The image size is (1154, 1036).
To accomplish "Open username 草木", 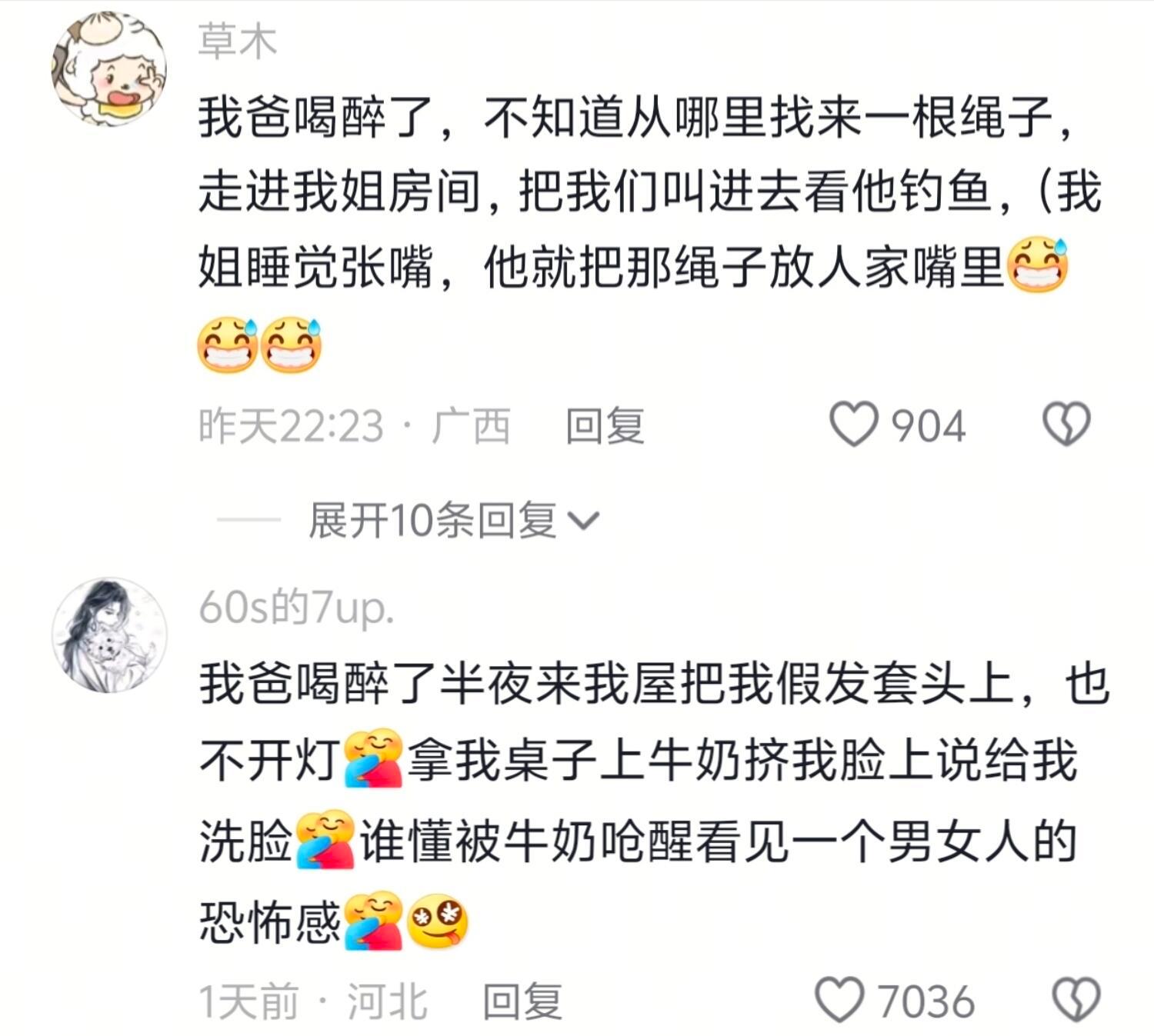I will pos(238,41).
